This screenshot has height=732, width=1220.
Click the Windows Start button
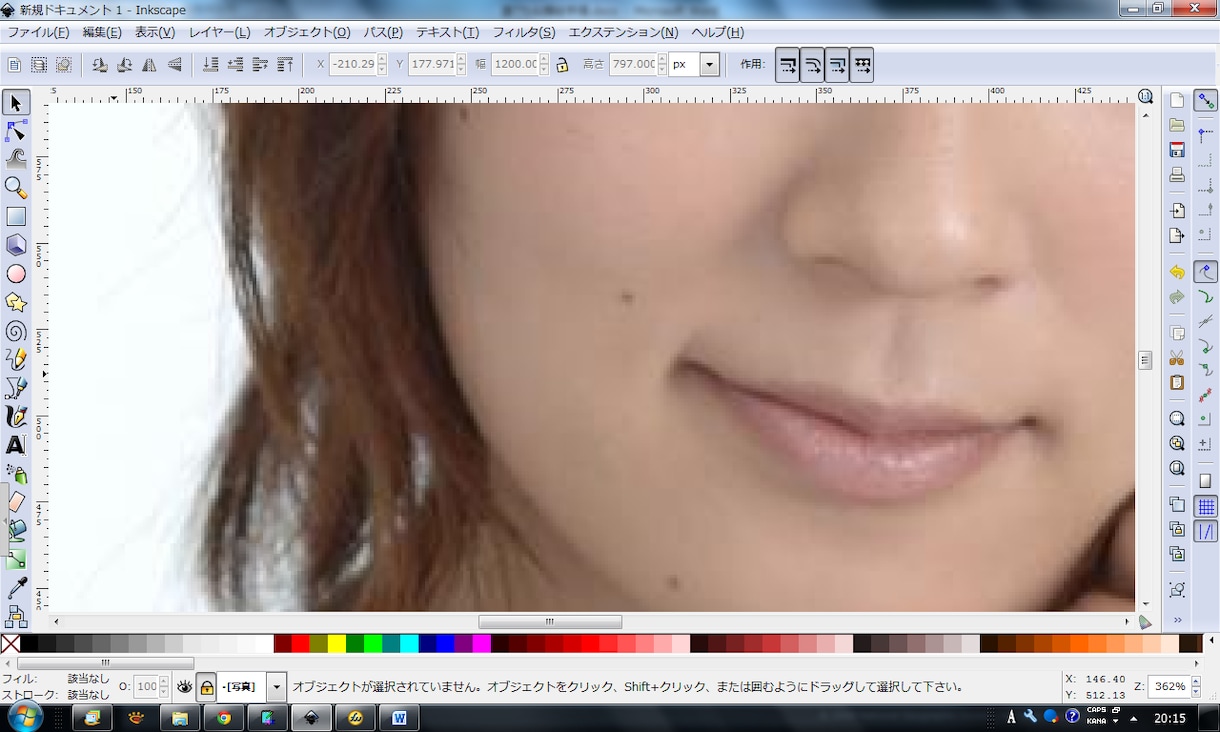point(24,717)
